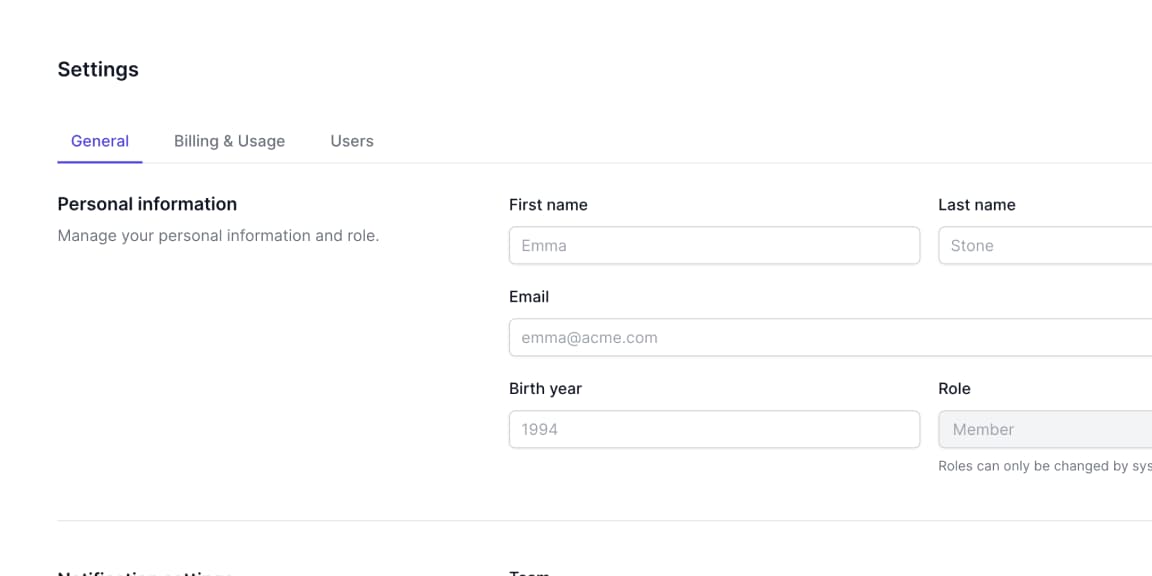1152x576 pixels.
Task: Click the Birth year field label
Action: pos(545,388)
